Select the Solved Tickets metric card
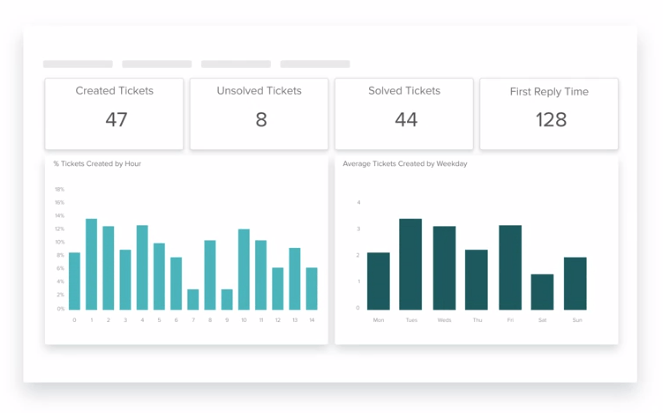The image size is (663, 413). [x=404, y=114]
